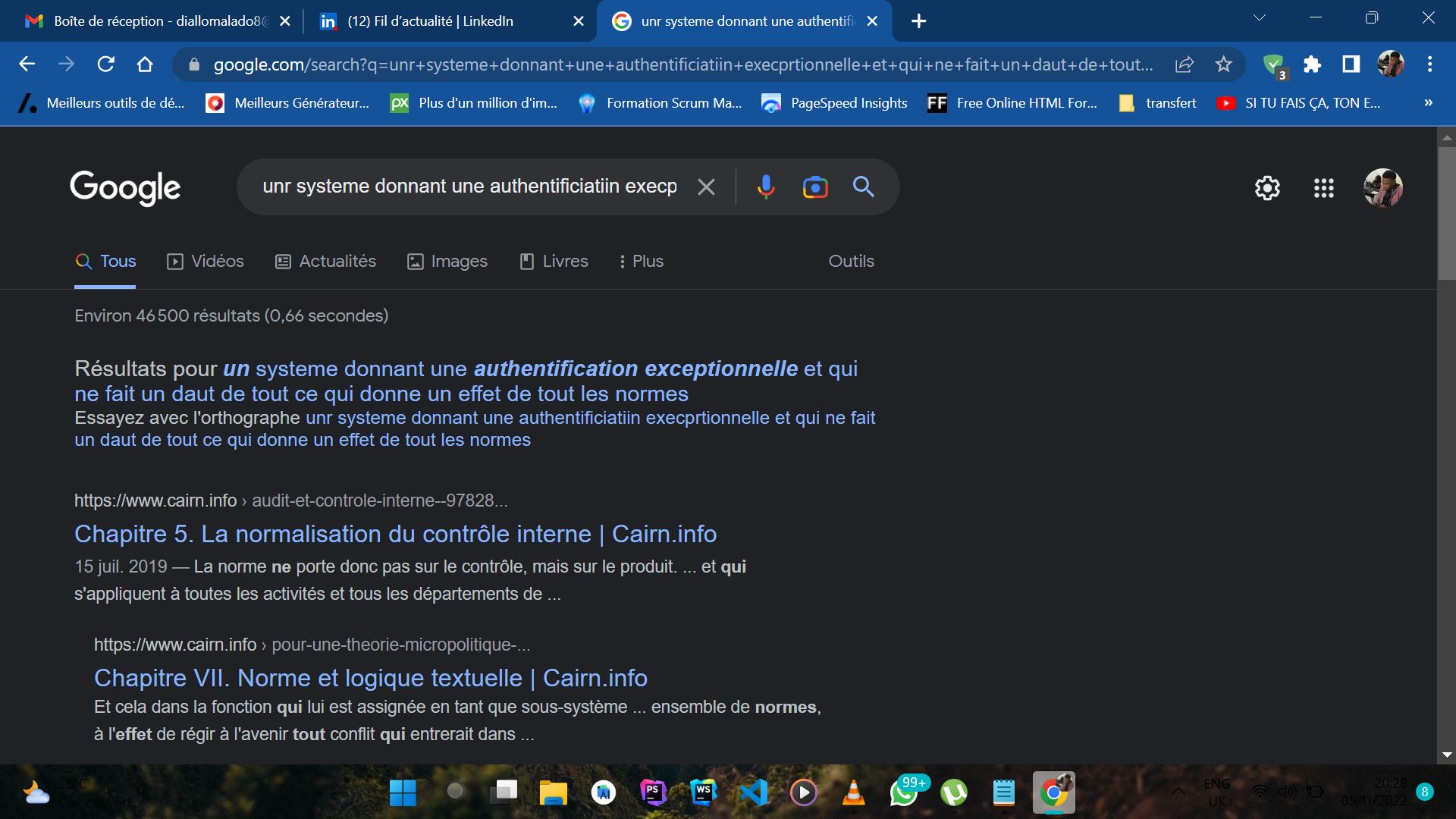Open WhatsApp from the taskbar
The height and width of the screenshot is (819, 1456).
click(x=904, y=793)
